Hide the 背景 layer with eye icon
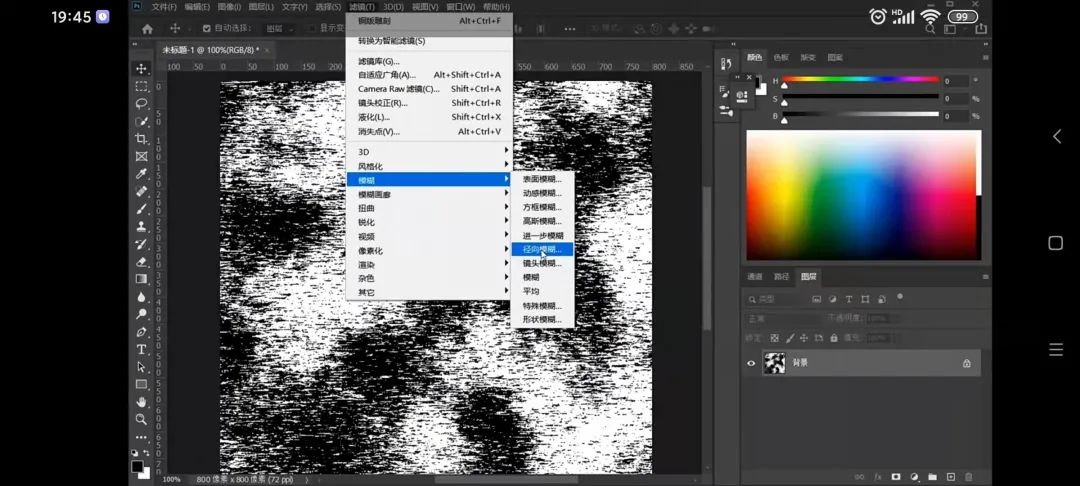1080x486 pixels. pyautogui.click(x=751, y=363)
